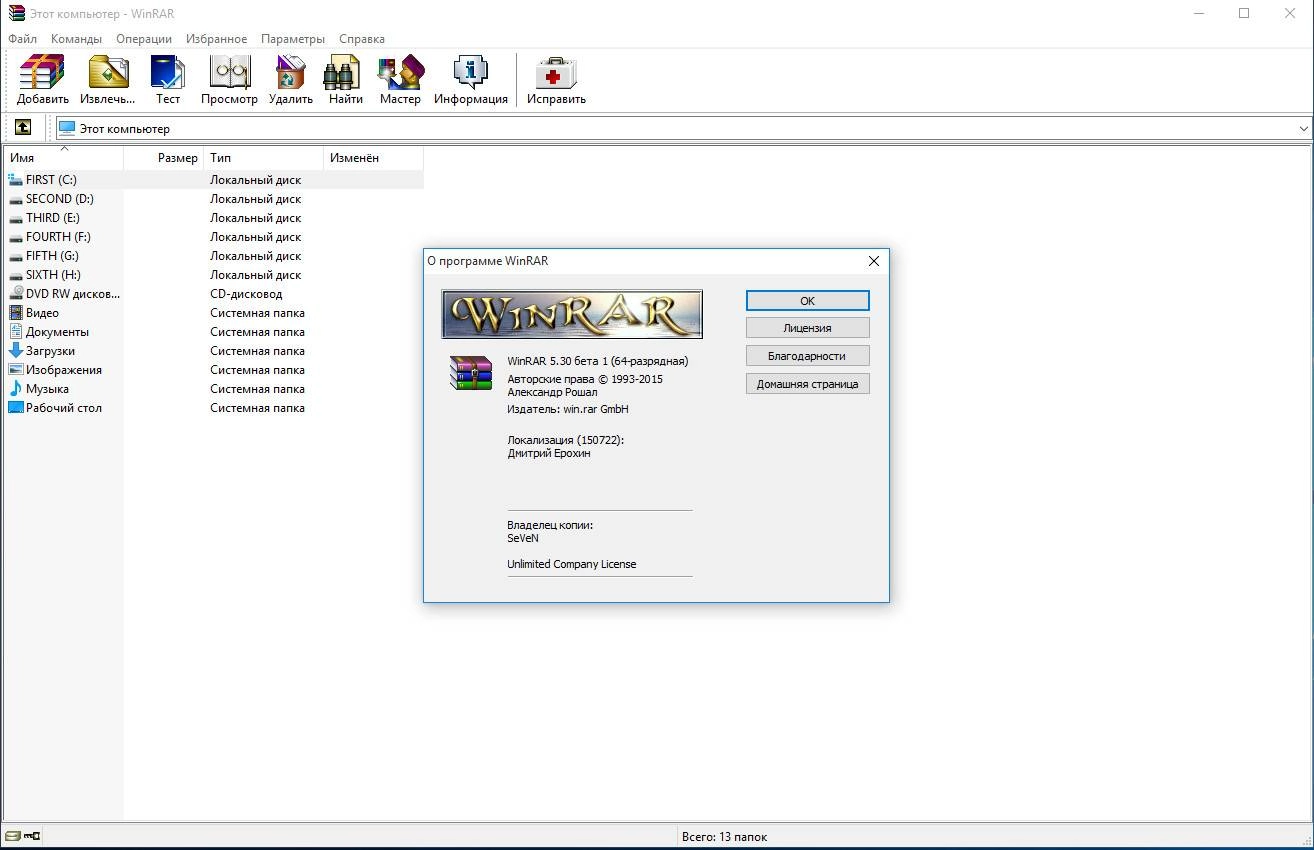Click the Дмитрий Ерохин text
This screenshot has width=1314, height=850.
point(549,453)
